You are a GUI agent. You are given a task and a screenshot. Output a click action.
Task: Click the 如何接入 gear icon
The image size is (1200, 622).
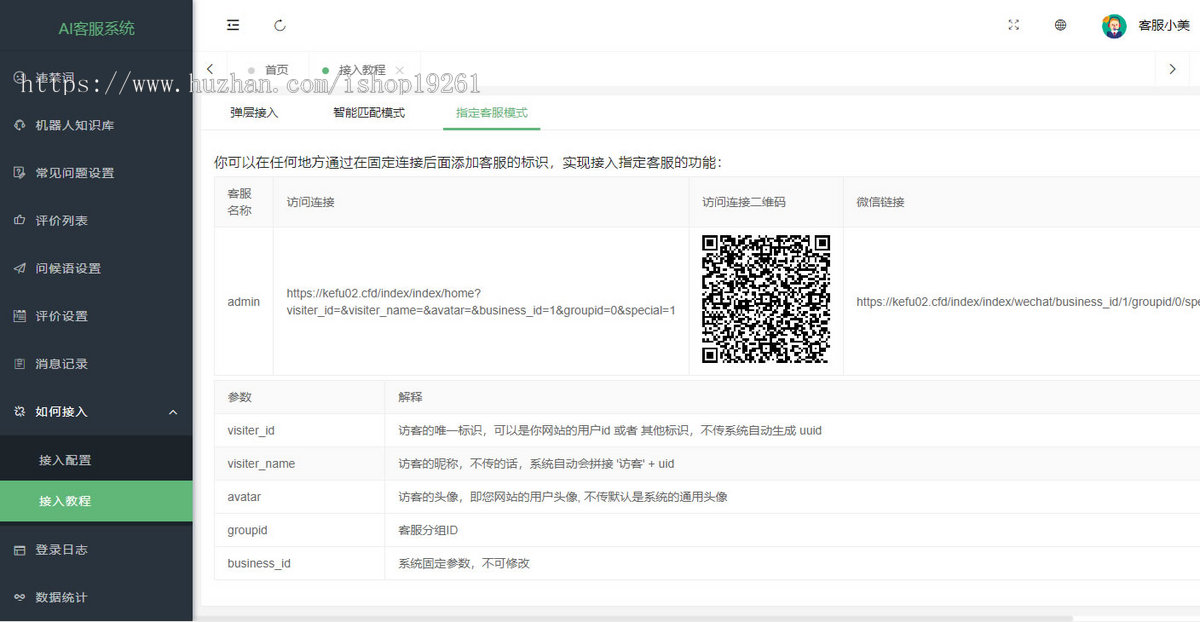(x=19, y=411)
